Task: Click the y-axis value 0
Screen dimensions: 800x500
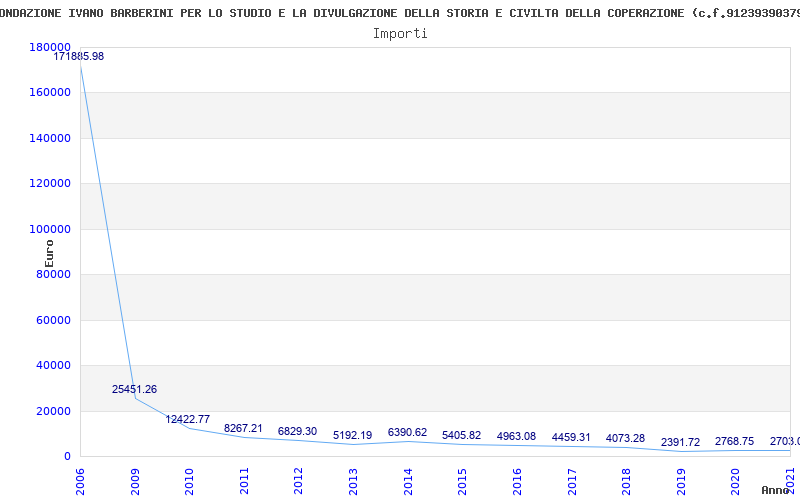Action: click(x=67, y=457)
